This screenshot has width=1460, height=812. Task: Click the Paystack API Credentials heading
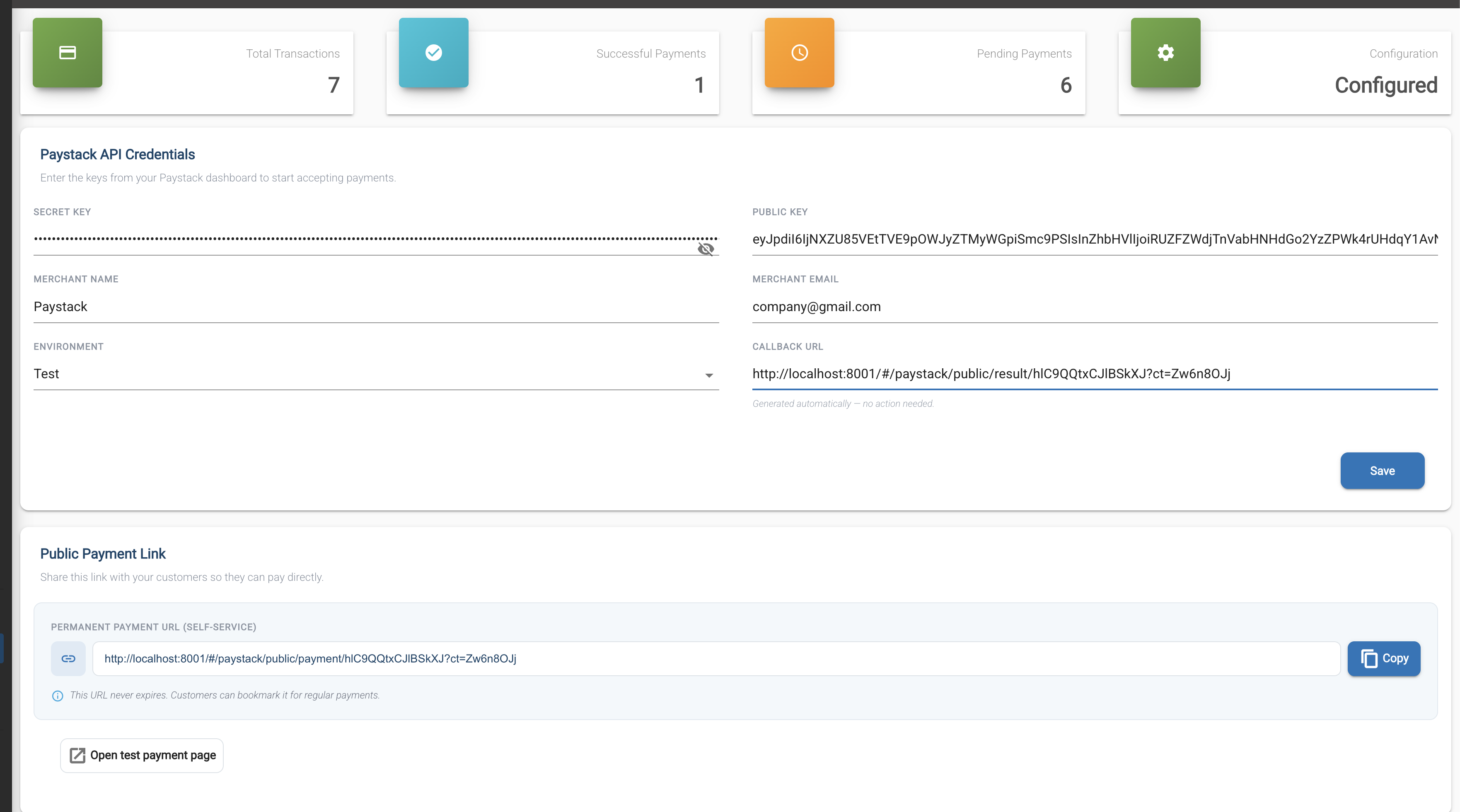click(117, 154)
